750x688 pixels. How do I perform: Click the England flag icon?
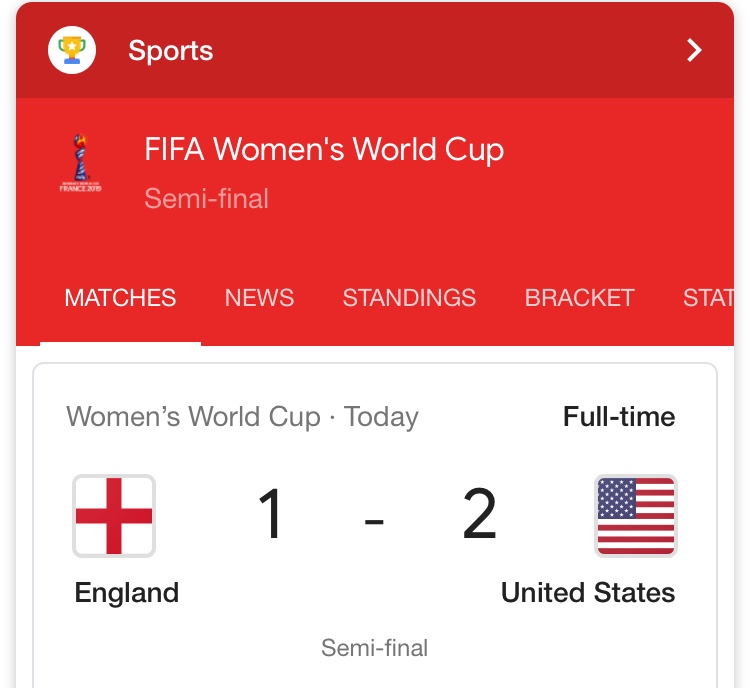pyautogui.click(x=114, y=516)
